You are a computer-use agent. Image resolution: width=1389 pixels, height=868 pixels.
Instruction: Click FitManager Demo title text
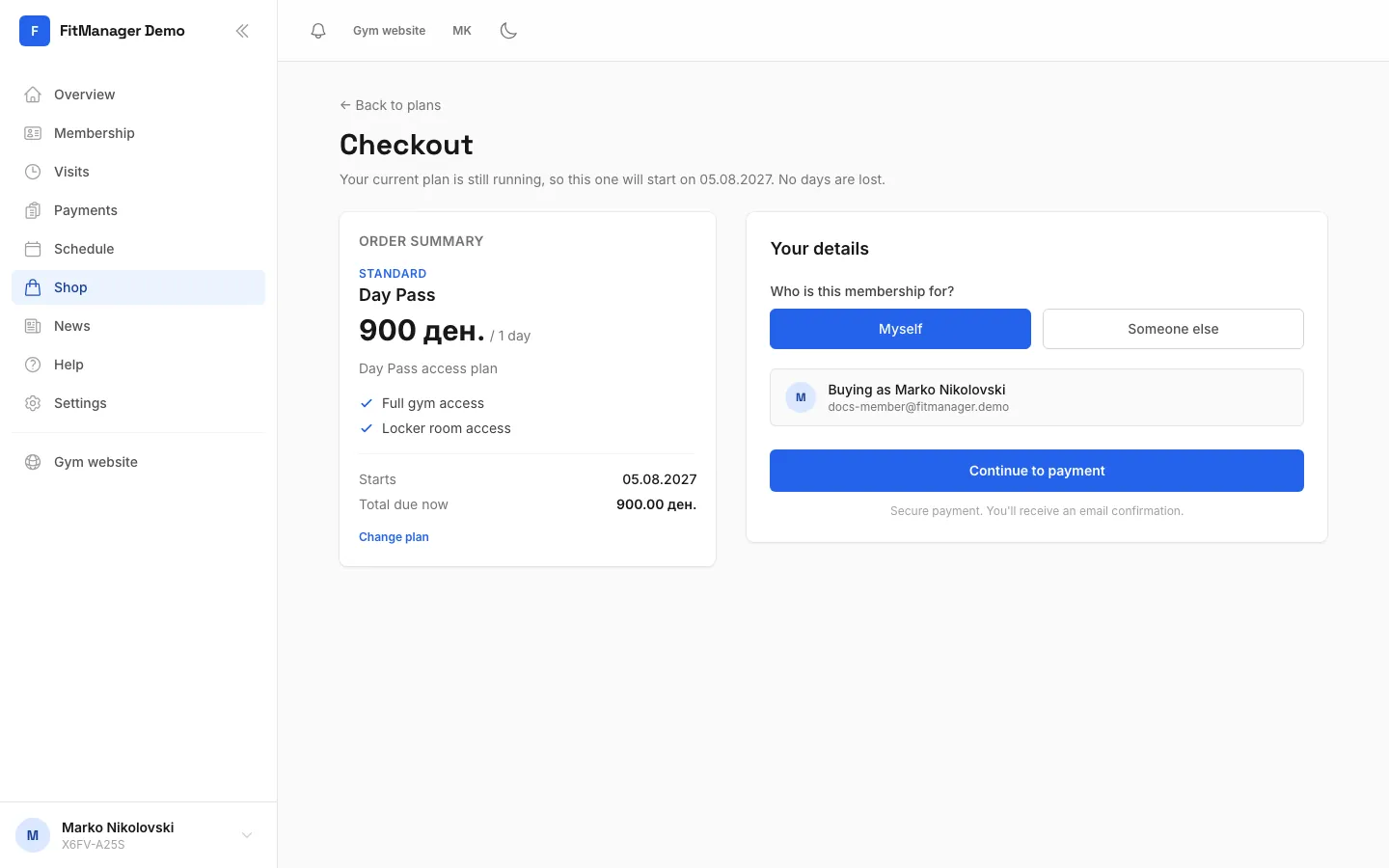click(x=123, y=31)
